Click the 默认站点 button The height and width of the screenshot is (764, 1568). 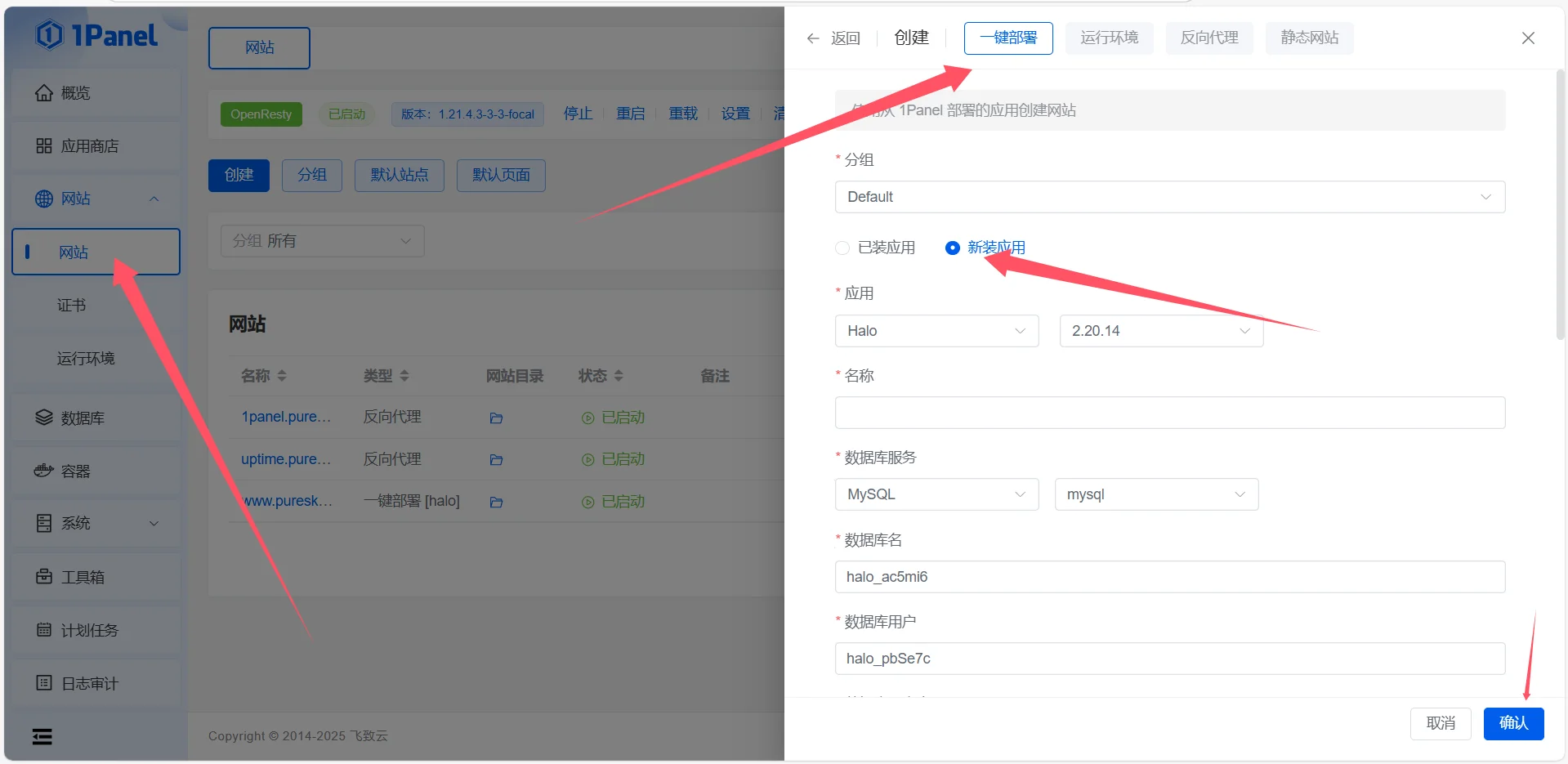click(400, 175)
